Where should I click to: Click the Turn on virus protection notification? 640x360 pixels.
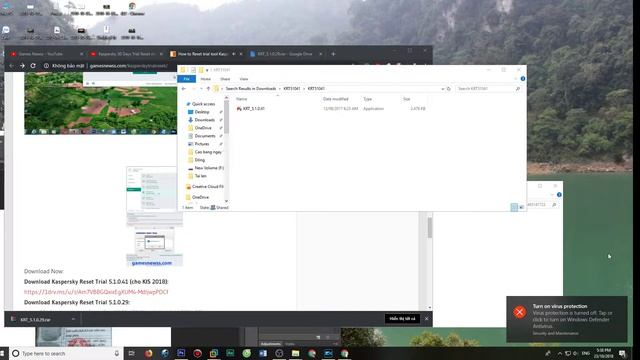(567, 319)
